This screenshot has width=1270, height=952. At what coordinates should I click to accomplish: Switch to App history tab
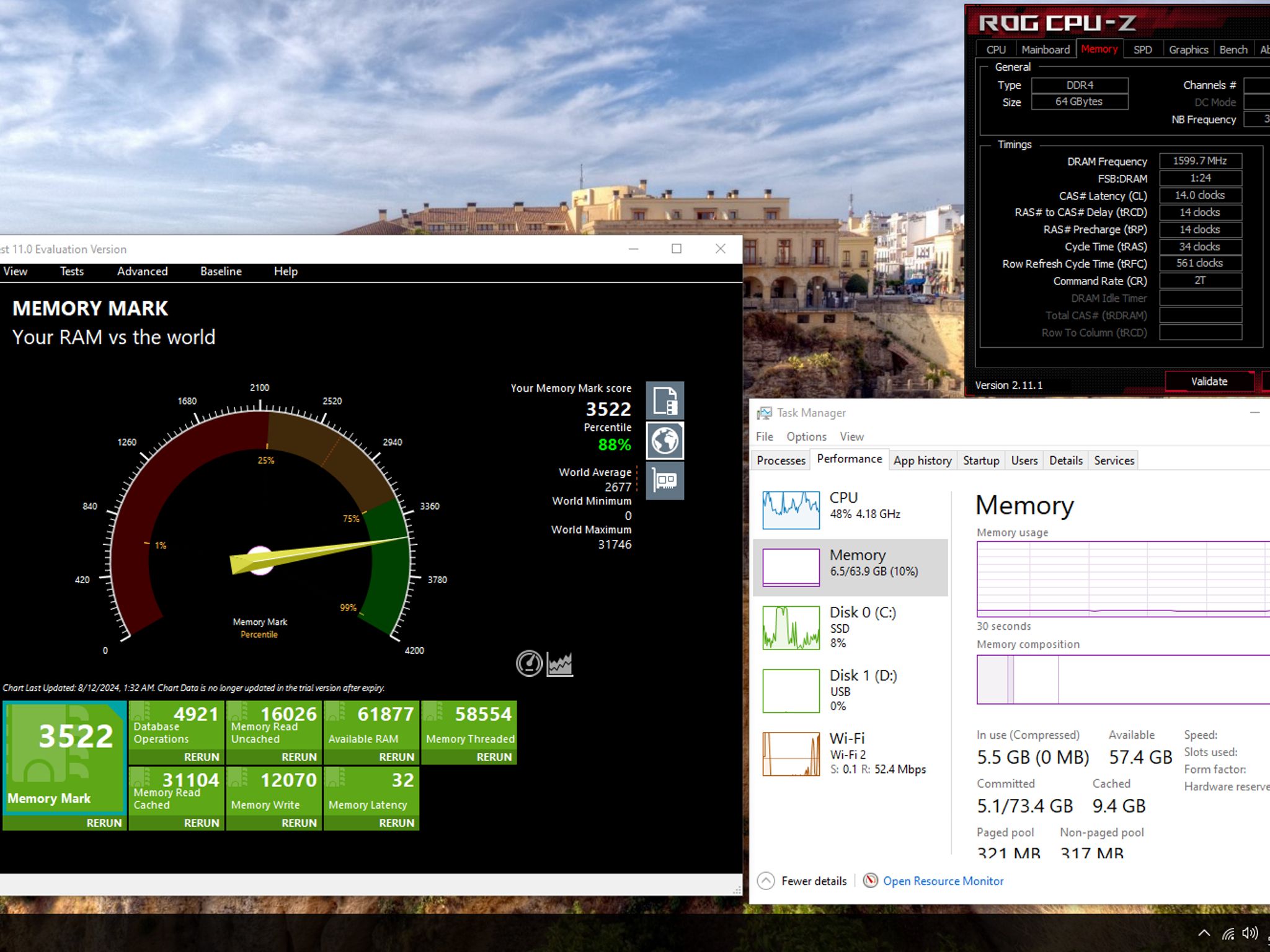[x=922, y=461]
